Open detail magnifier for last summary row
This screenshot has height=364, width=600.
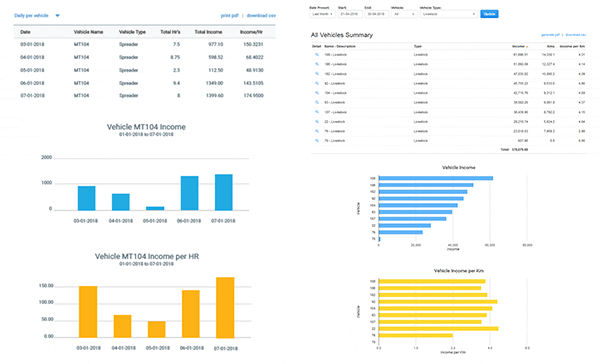pyautogui.click(x=317, y=141)
